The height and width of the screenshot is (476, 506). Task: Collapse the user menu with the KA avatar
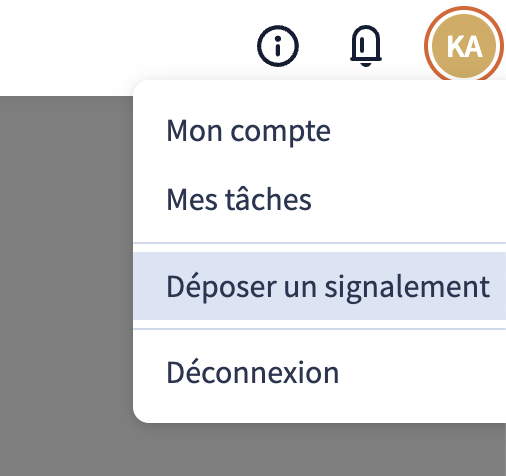[x=464, y=46]
